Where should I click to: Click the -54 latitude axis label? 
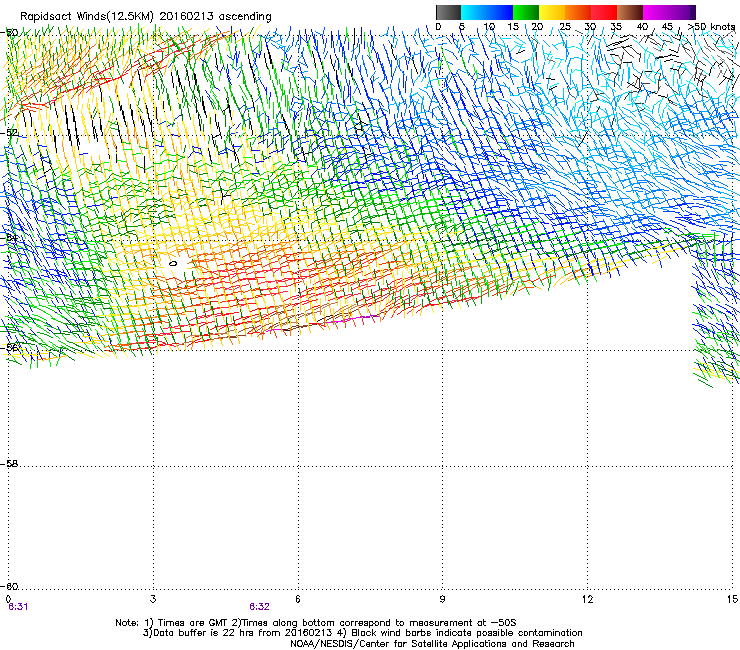coord(10,238)
